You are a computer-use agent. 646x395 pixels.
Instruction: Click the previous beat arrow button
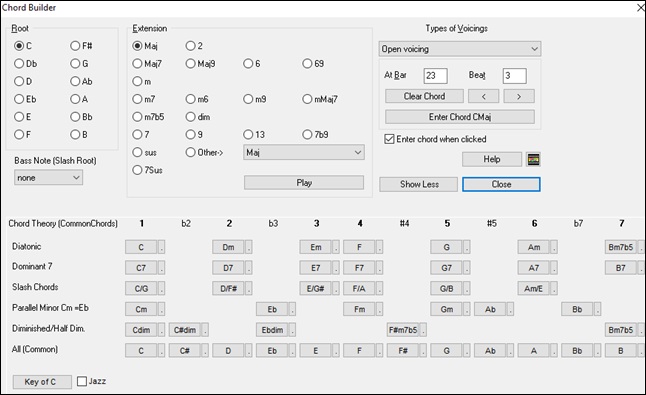coord(483,96)
